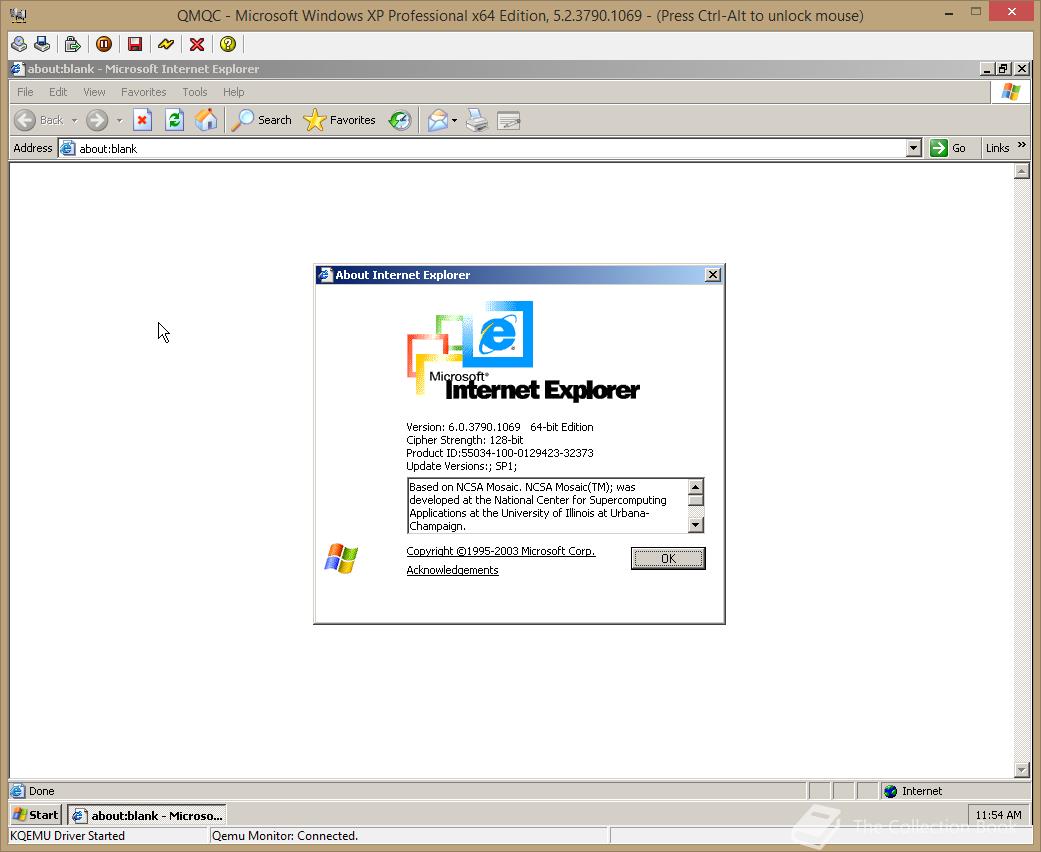Select the Edit page icon on toolbar

(x=509, y=120)
